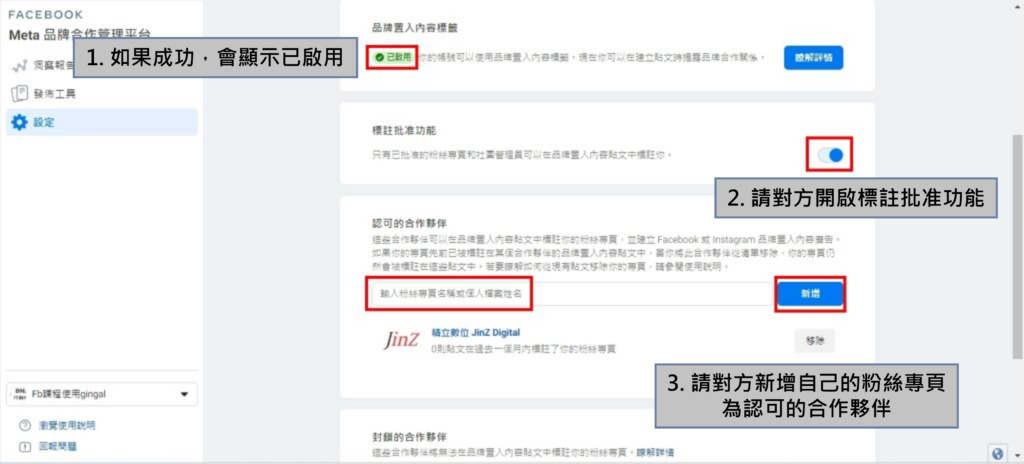Click the JinZ Digital partner logo
Viewport: 1024px width, 464px height.
click(x=400, y=340)
